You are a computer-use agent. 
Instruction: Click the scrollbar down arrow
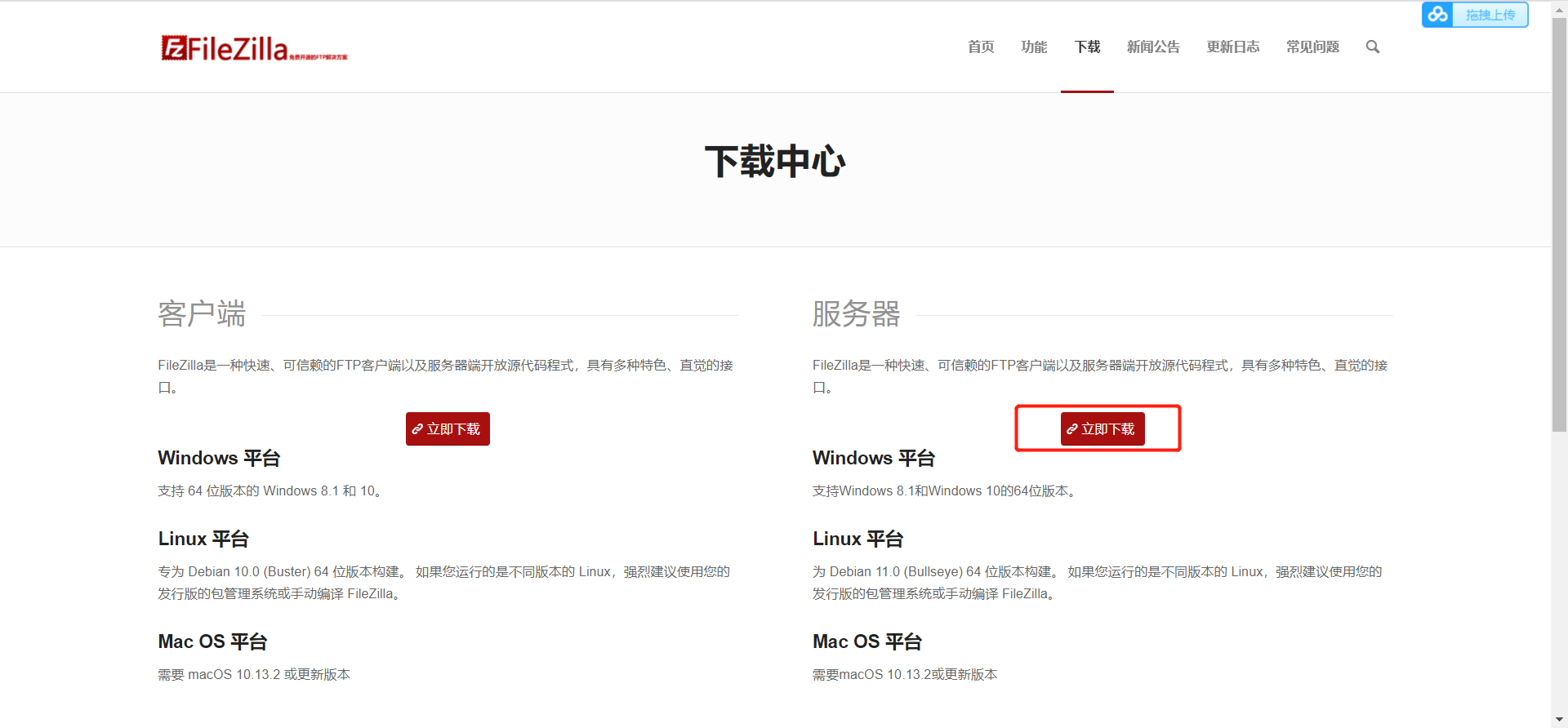tap(1560, 720)
